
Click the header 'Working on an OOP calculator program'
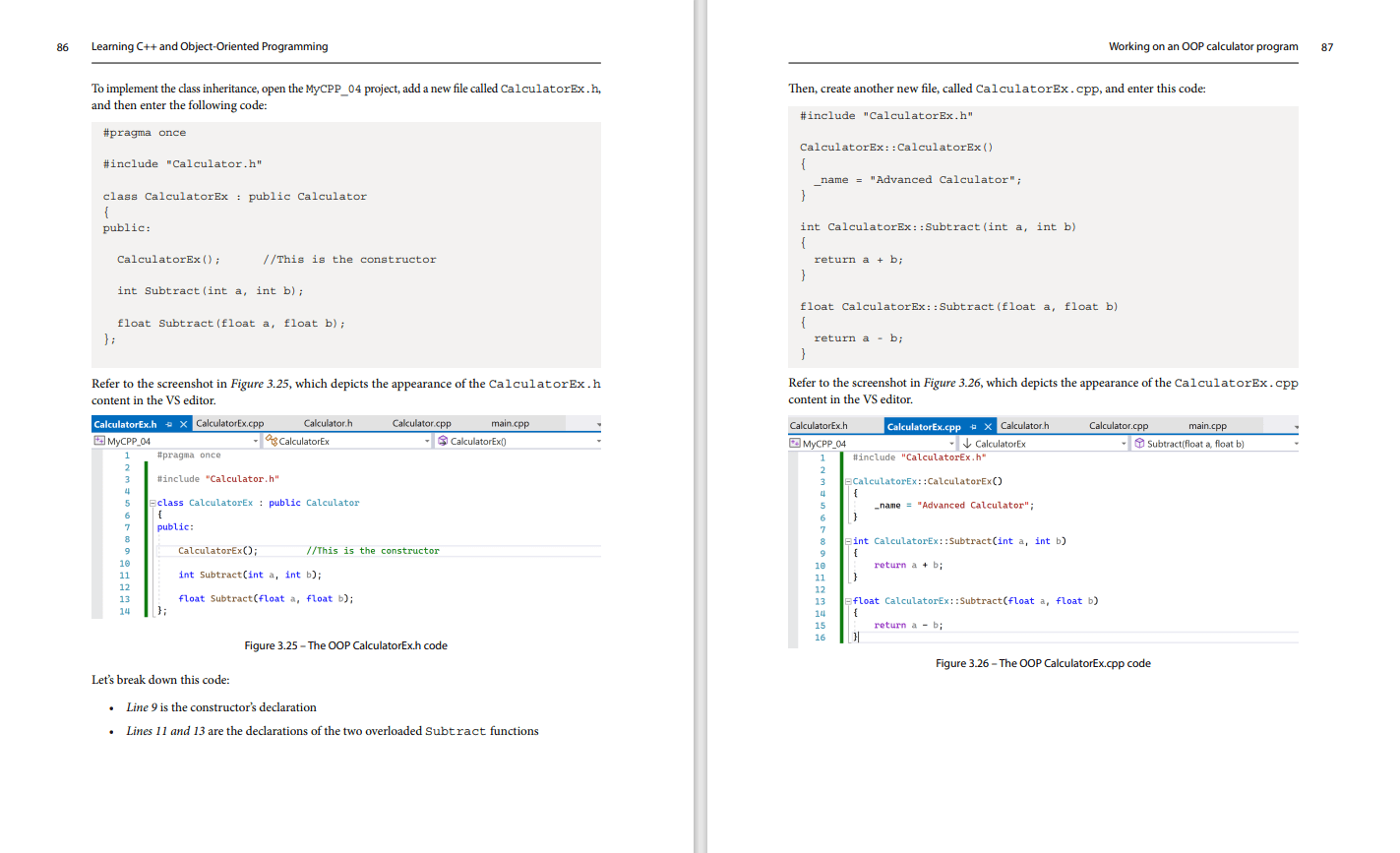coord(1203,46)
